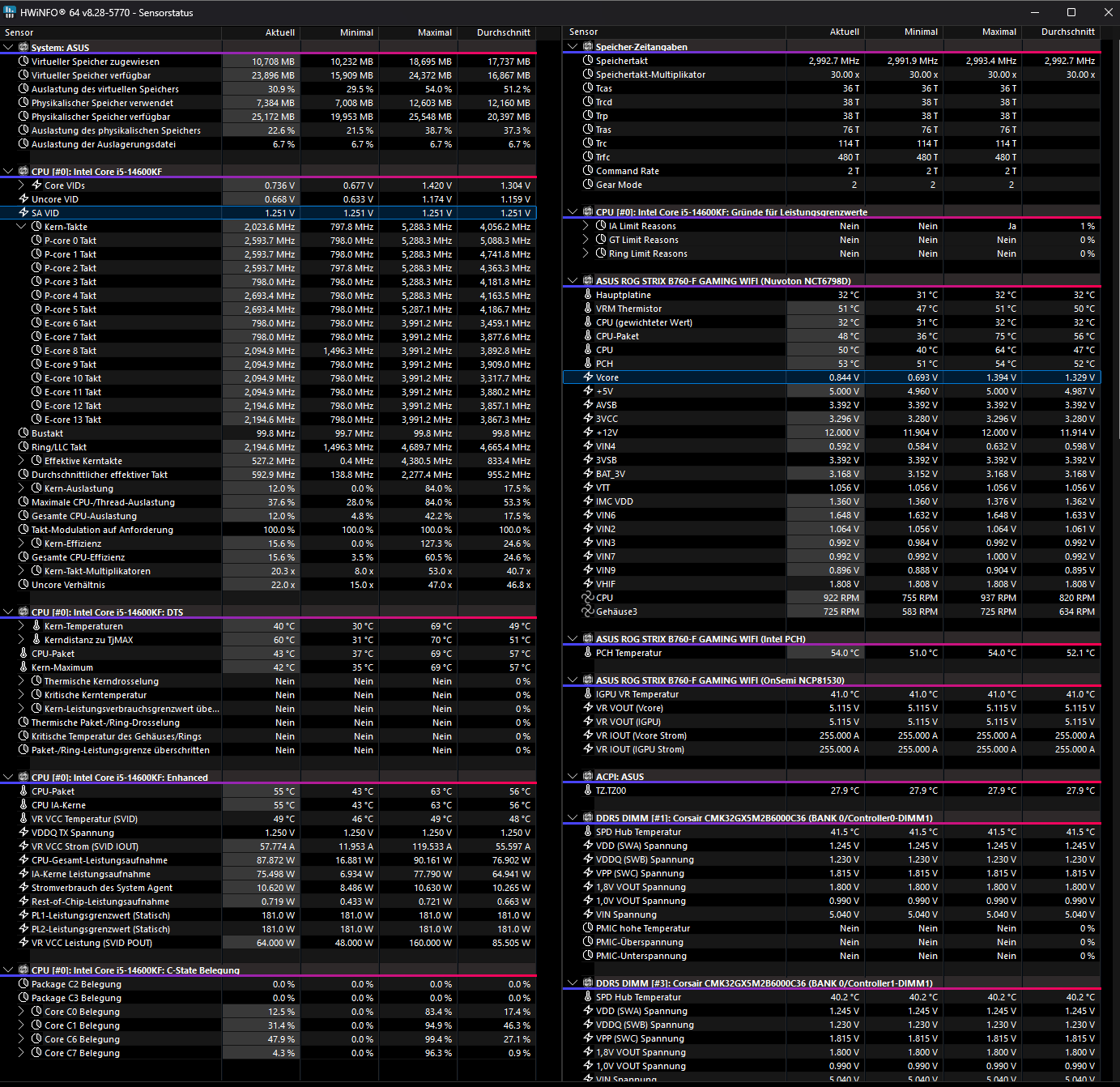Click the lightning icon next to SA VID

[x=23, y=213]
